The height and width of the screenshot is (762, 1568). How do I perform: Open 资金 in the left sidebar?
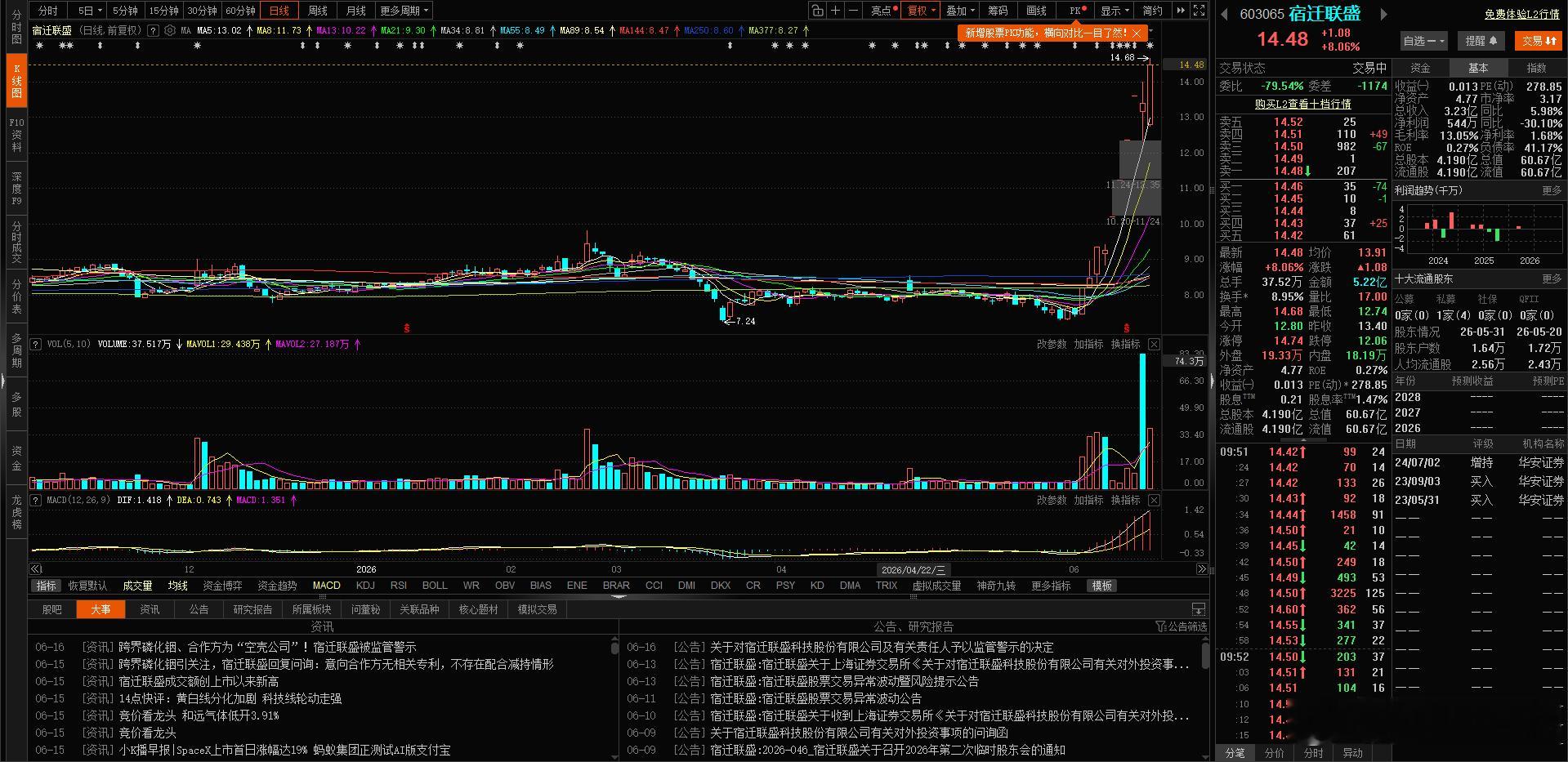[x=16, y=457]
